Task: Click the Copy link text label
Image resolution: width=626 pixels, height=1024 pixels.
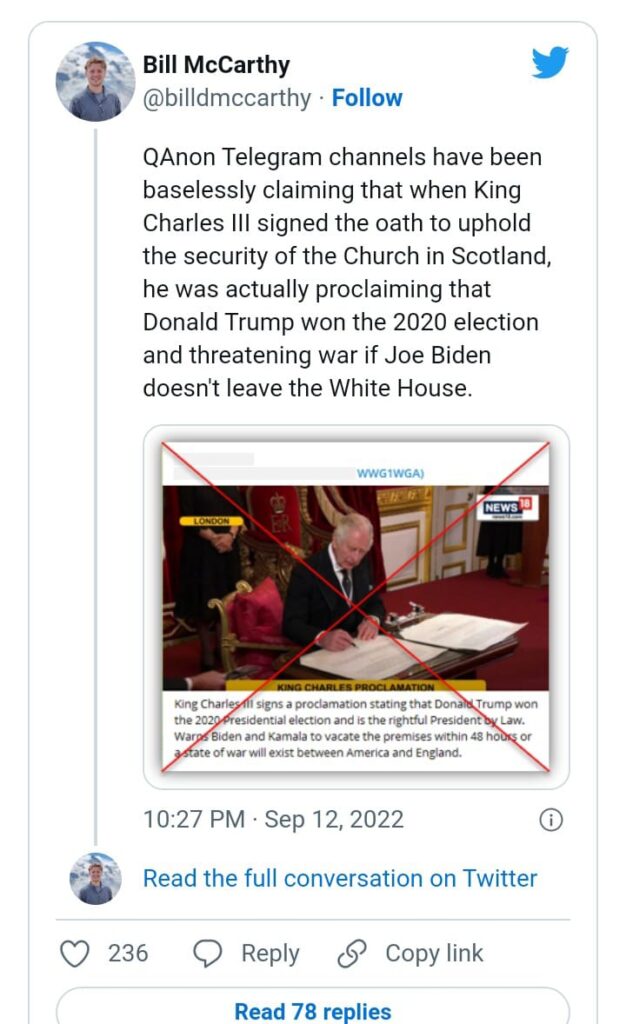Action: pyautogui.click(x=434, y=953)
